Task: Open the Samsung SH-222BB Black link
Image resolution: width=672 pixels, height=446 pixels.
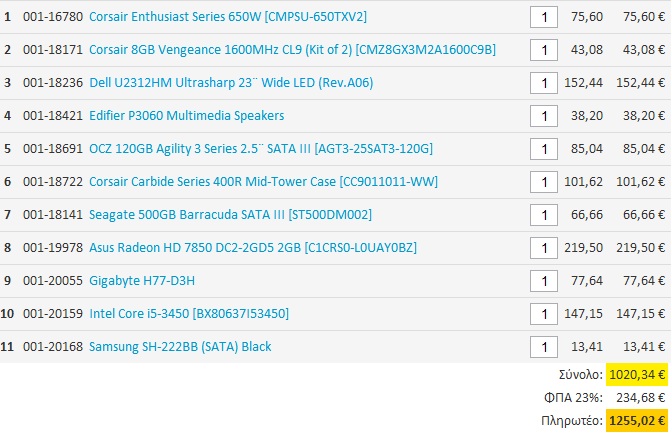Action: (180, 346)
